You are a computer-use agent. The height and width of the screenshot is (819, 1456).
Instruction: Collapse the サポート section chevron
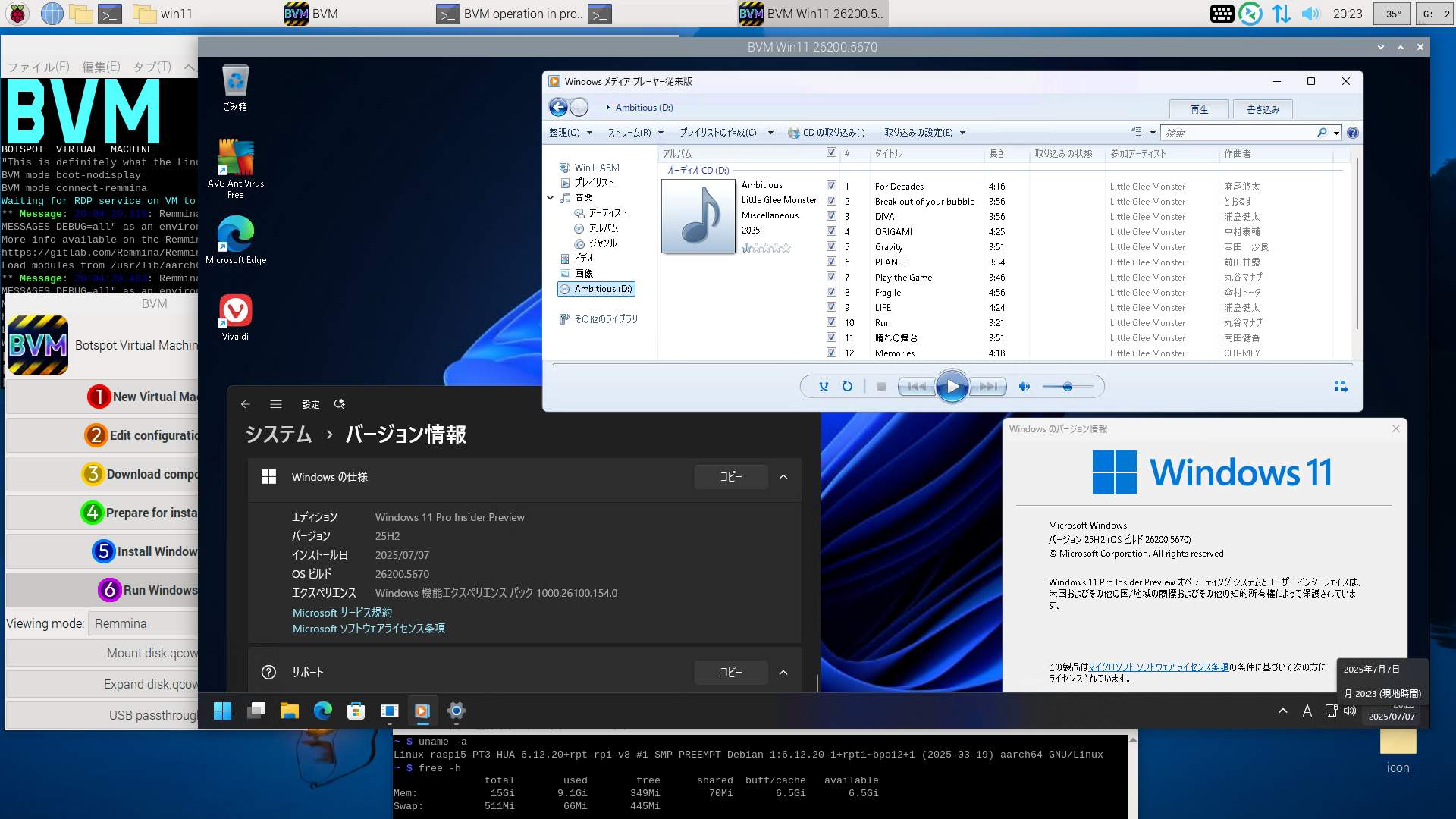[783, 673]
